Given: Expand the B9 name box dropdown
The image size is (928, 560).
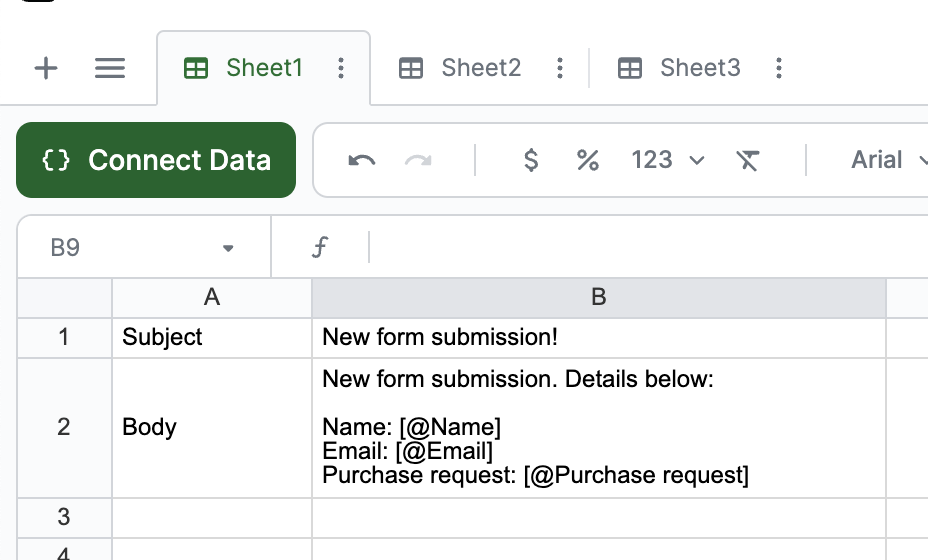Looking at the screenshot, I should coord(228,248).
